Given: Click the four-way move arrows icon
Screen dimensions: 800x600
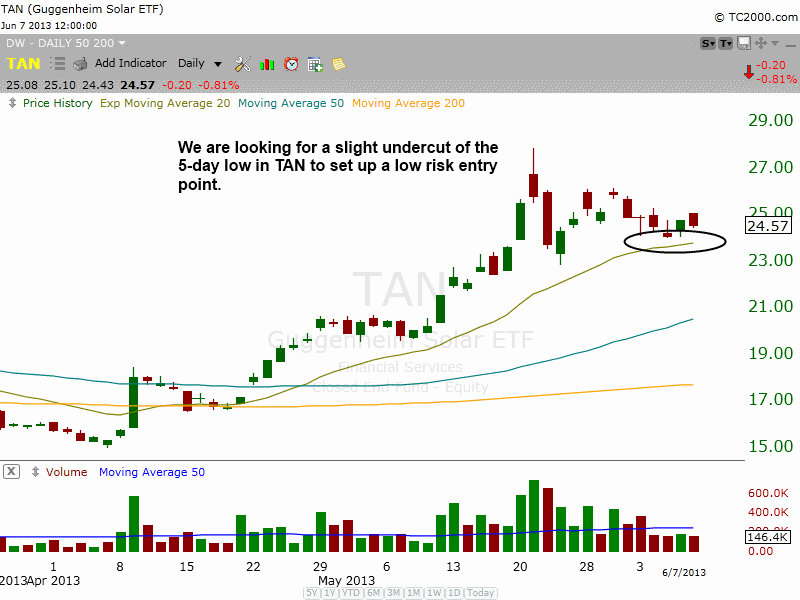Looking at the screenshot, I should point(761,43).
